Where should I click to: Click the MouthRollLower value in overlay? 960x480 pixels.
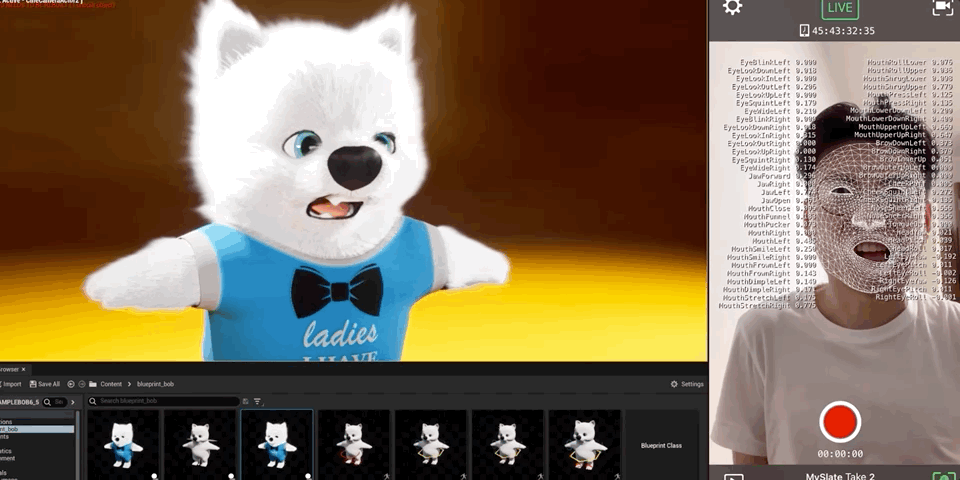tap(942, 62)
